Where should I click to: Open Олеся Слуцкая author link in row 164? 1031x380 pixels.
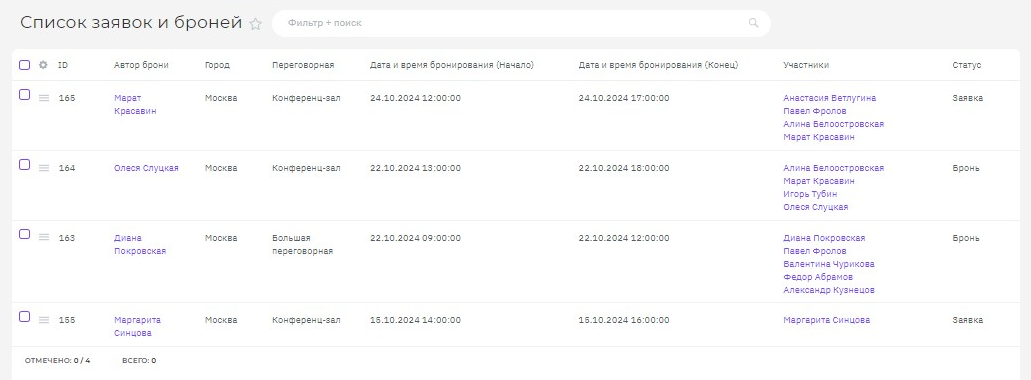click(x=146, y=168)
